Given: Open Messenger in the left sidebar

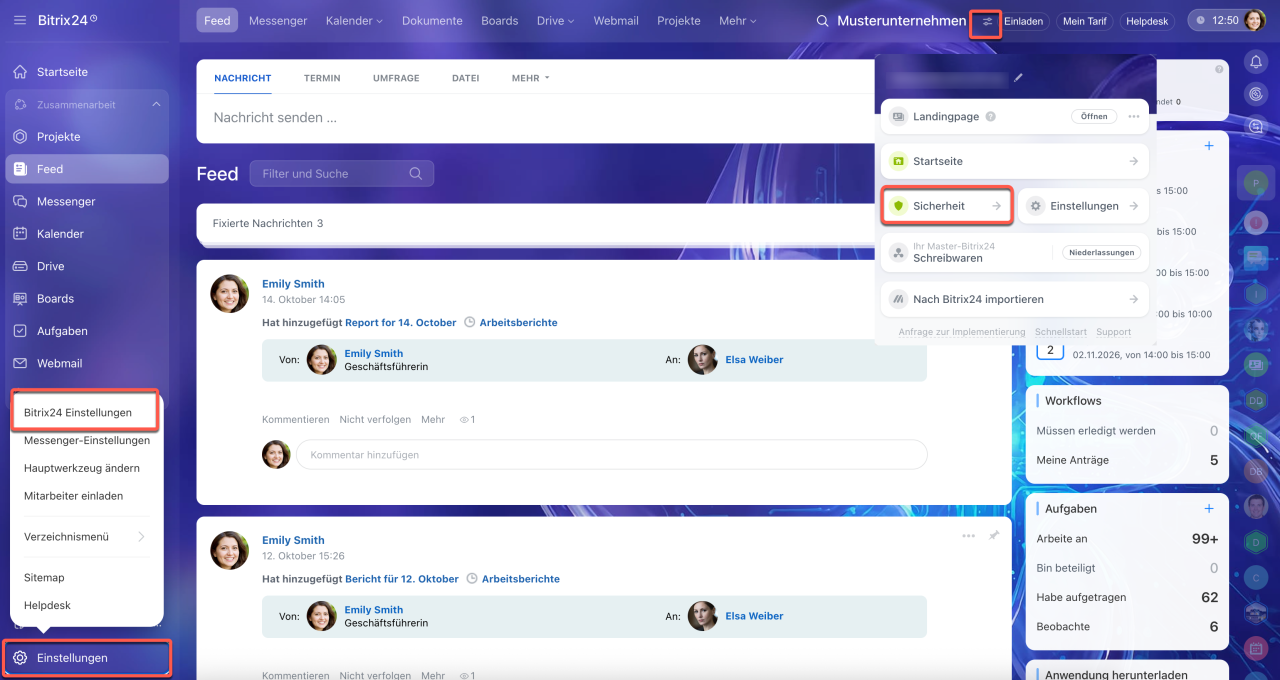Looking at the screenshot, I should tap(87, 202).
